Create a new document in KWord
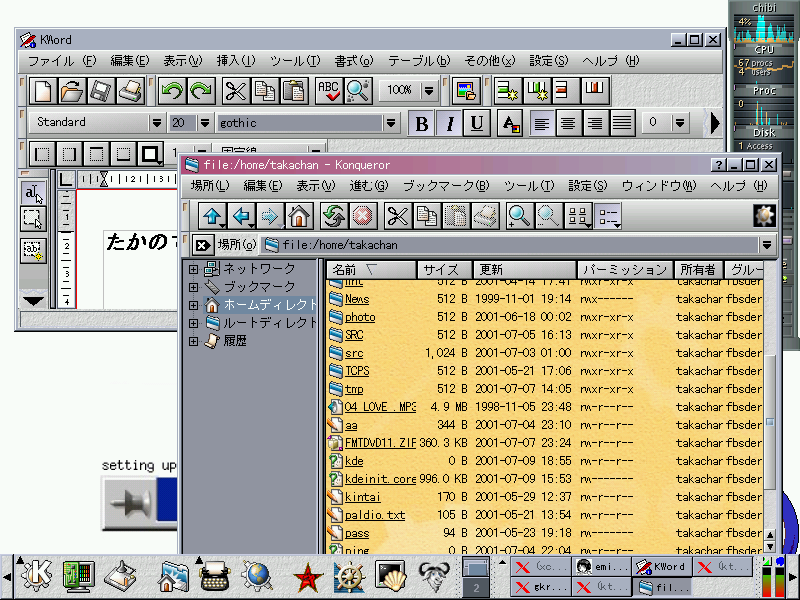 click(x=43, y=91)
